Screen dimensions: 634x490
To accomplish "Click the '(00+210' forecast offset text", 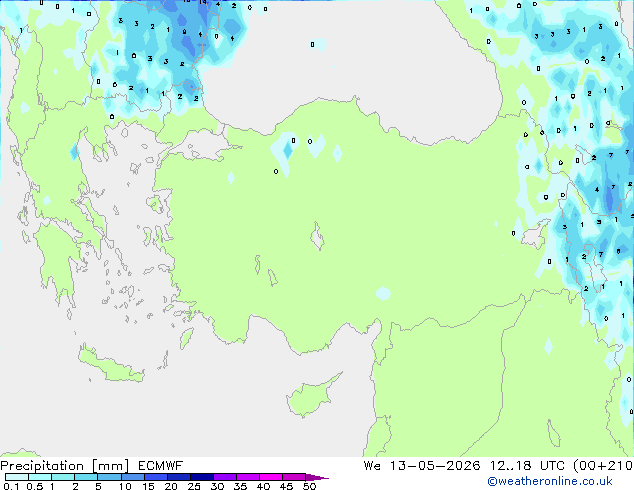I will [x=602, y=466].
